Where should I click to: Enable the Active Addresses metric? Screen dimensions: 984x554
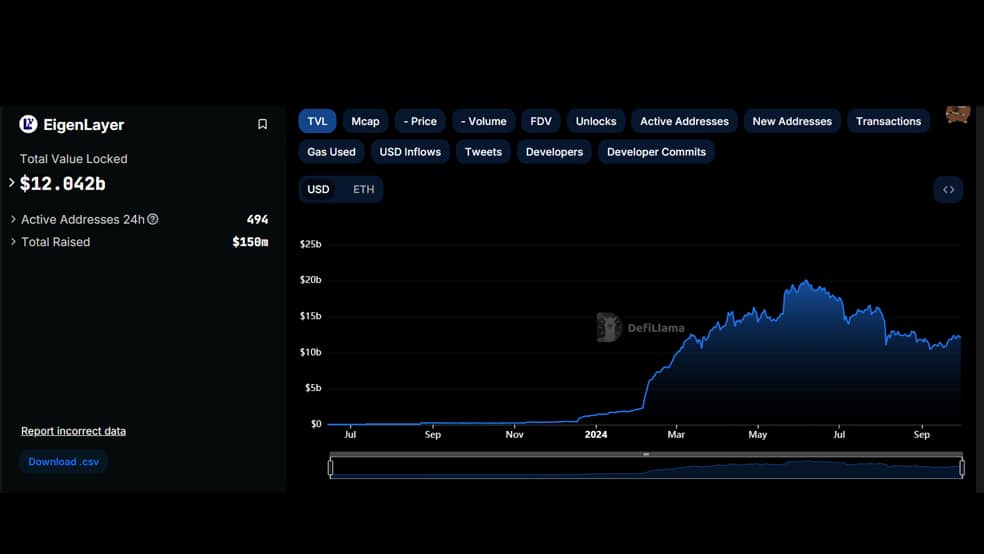click(x=684, y=121)
